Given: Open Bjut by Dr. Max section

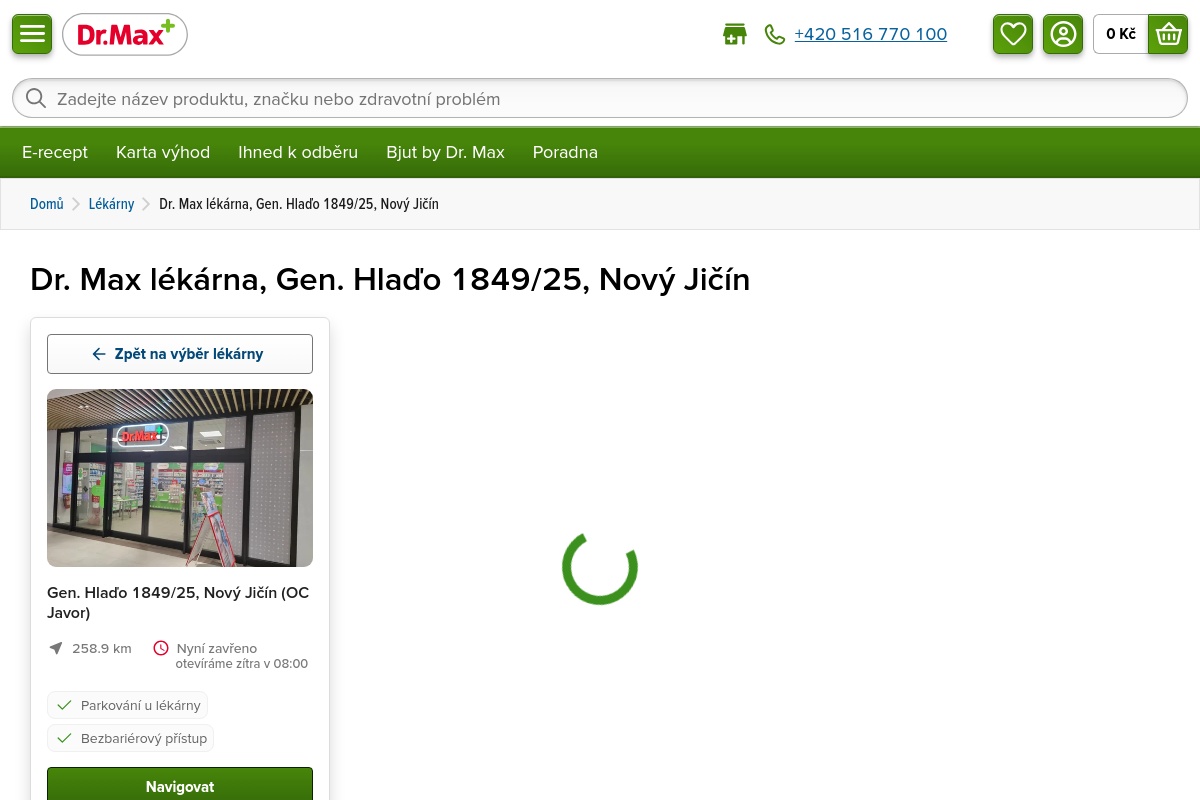Looking at the screenshot, I should 445,152.
